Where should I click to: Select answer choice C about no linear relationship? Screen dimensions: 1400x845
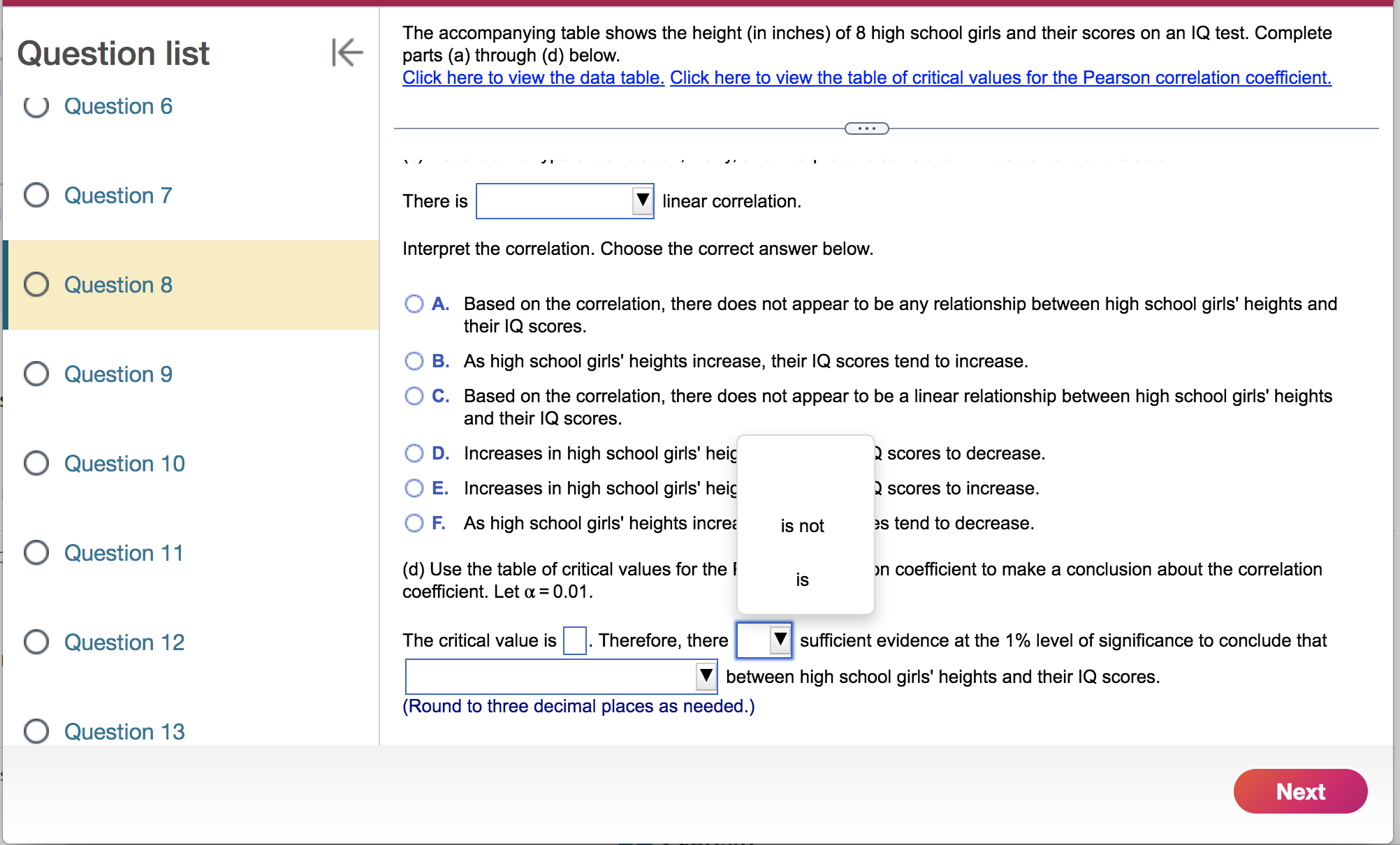[x=414, y=395]
